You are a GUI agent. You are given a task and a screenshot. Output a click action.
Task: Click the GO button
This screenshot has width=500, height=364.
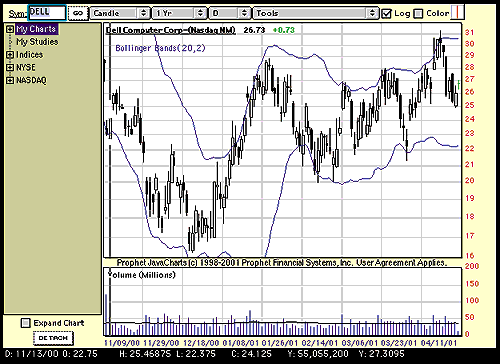click(78, 13)
